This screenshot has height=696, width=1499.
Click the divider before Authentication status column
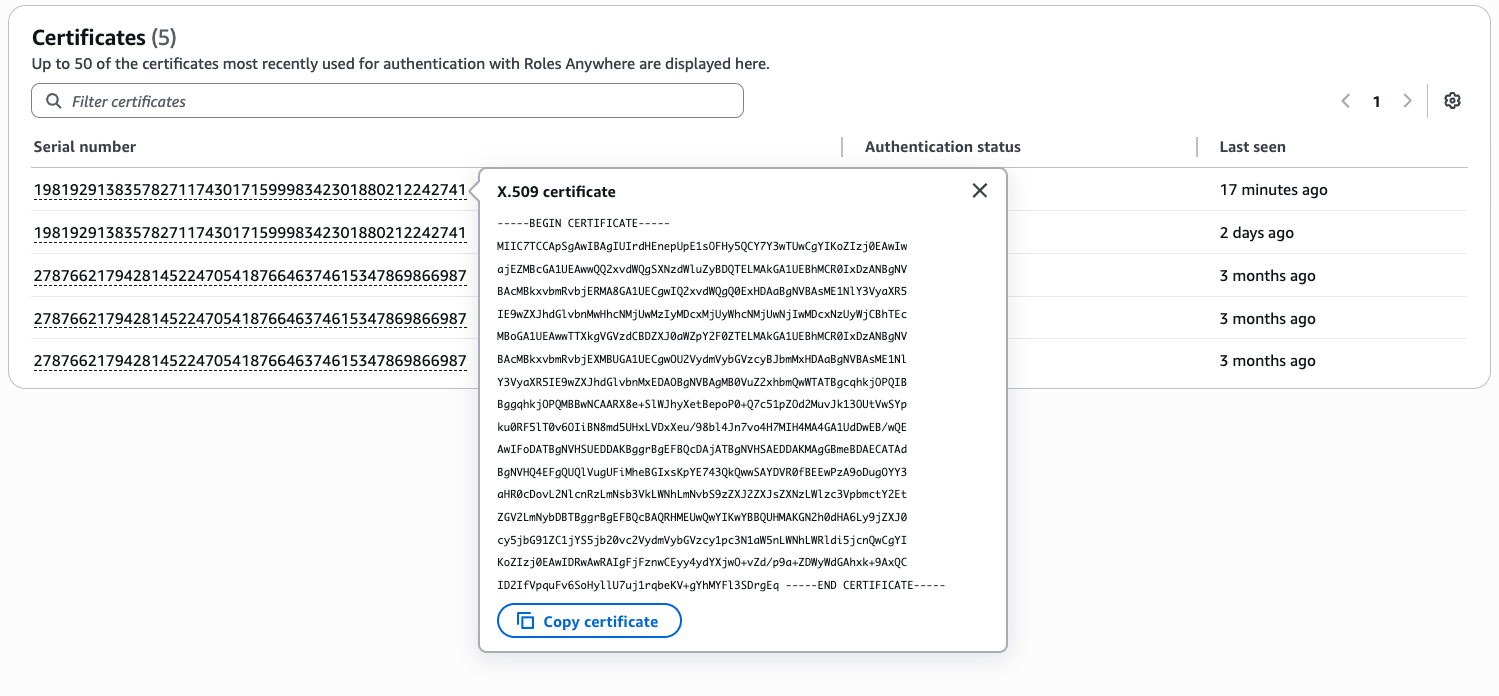(x=842, y=147)
